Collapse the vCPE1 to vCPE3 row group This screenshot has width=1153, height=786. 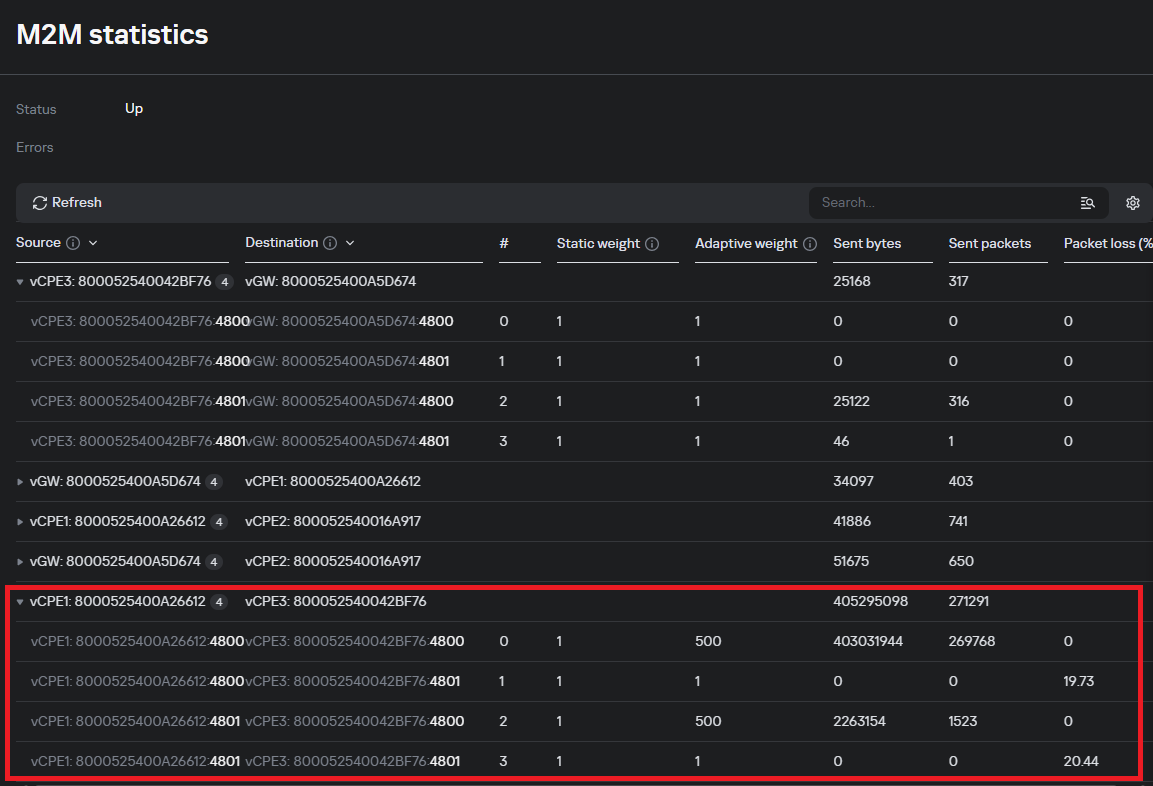click(20, 602)
